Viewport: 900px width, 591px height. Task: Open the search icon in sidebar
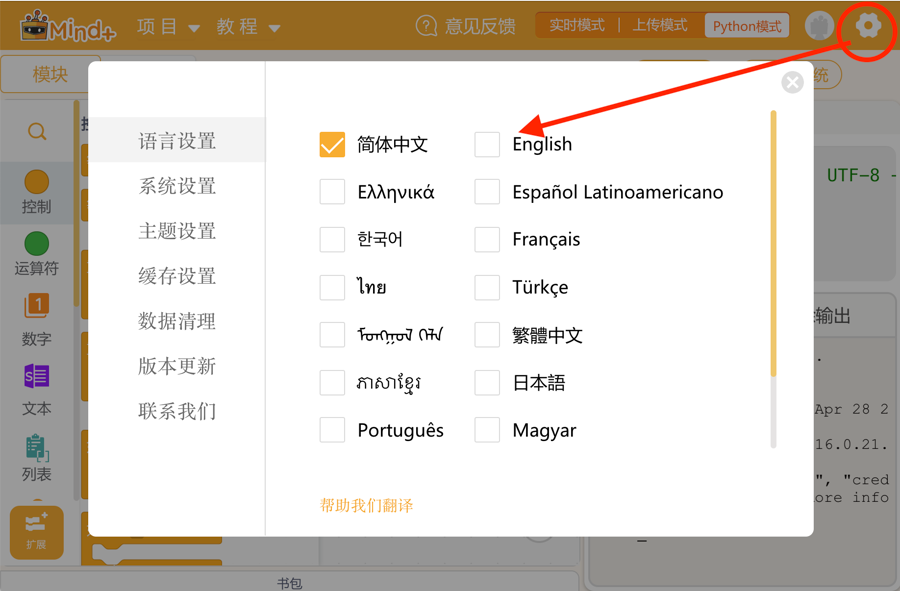tap(37, 132)
